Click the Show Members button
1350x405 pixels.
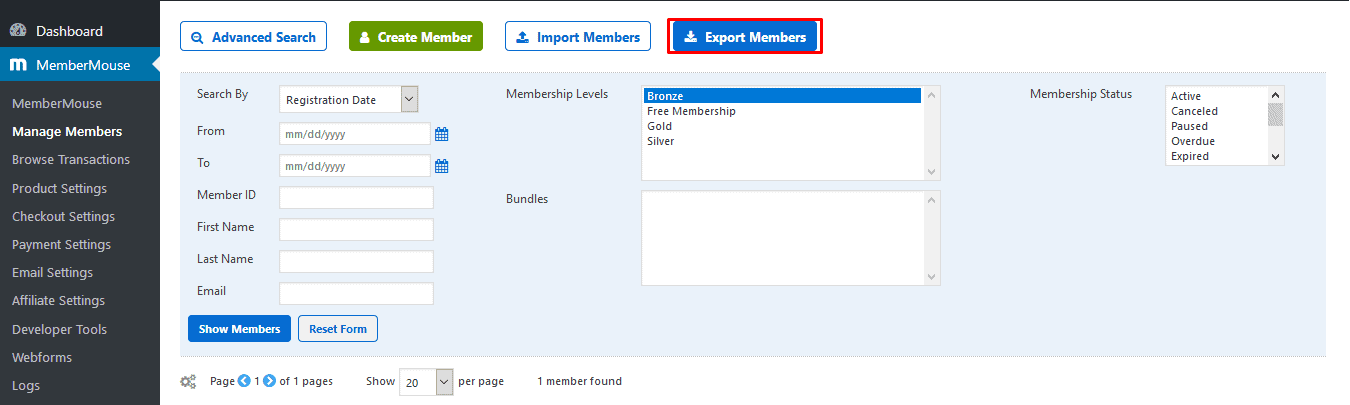coord(239,329)
